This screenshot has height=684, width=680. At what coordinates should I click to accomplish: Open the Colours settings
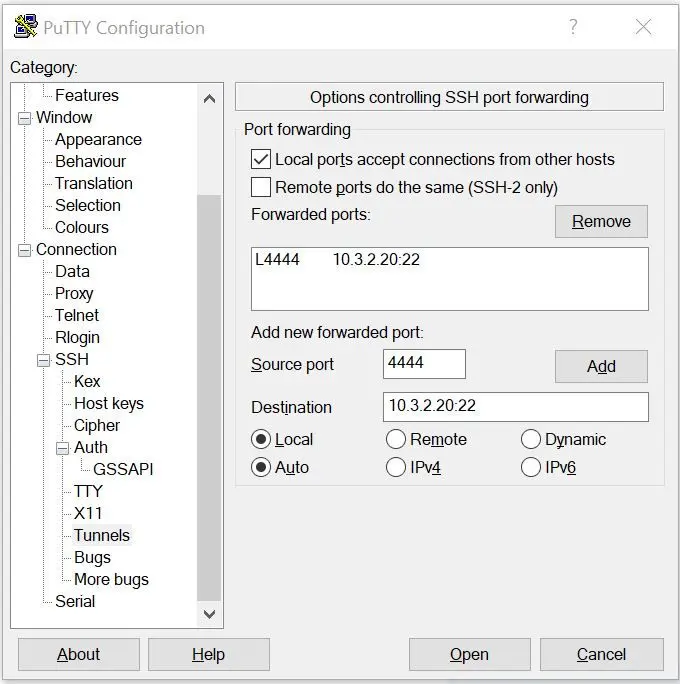[x=82, y=227]
